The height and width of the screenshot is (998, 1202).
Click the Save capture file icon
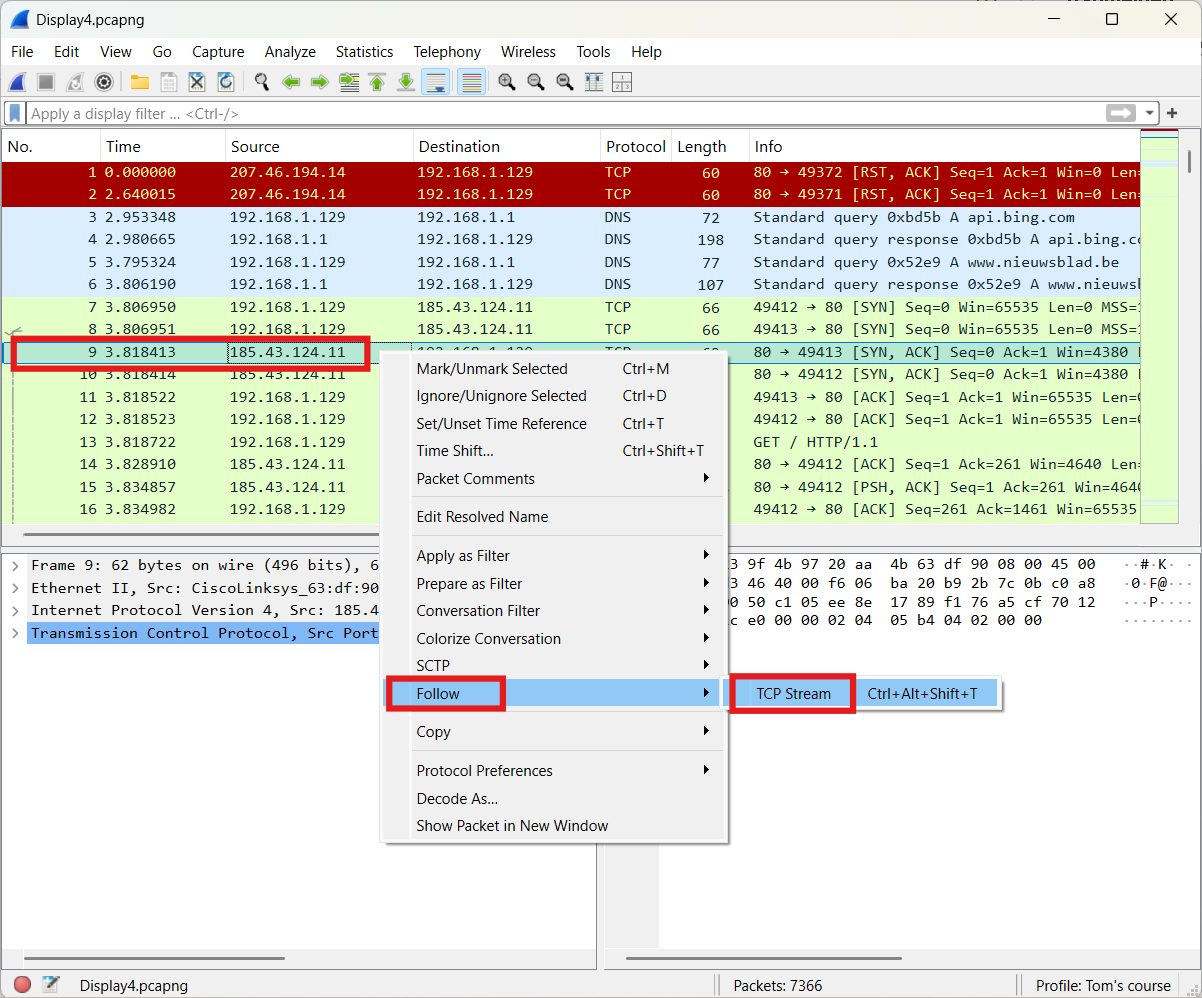tap(169, 82)
